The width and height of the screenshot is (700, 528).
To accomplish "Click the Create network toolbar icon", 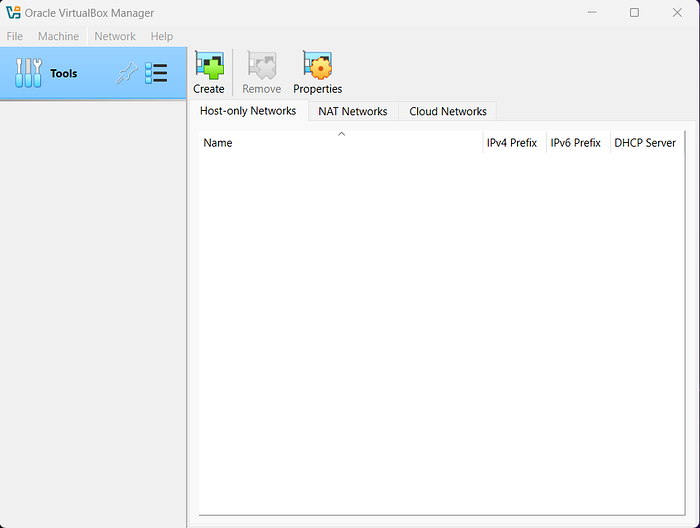I will 208,72.
